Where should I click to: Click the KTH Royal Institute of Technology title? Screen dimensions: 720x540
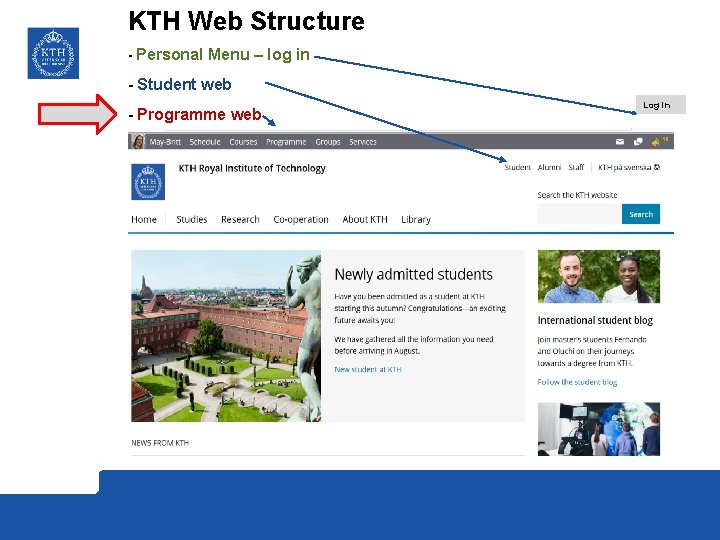(252, 169)
